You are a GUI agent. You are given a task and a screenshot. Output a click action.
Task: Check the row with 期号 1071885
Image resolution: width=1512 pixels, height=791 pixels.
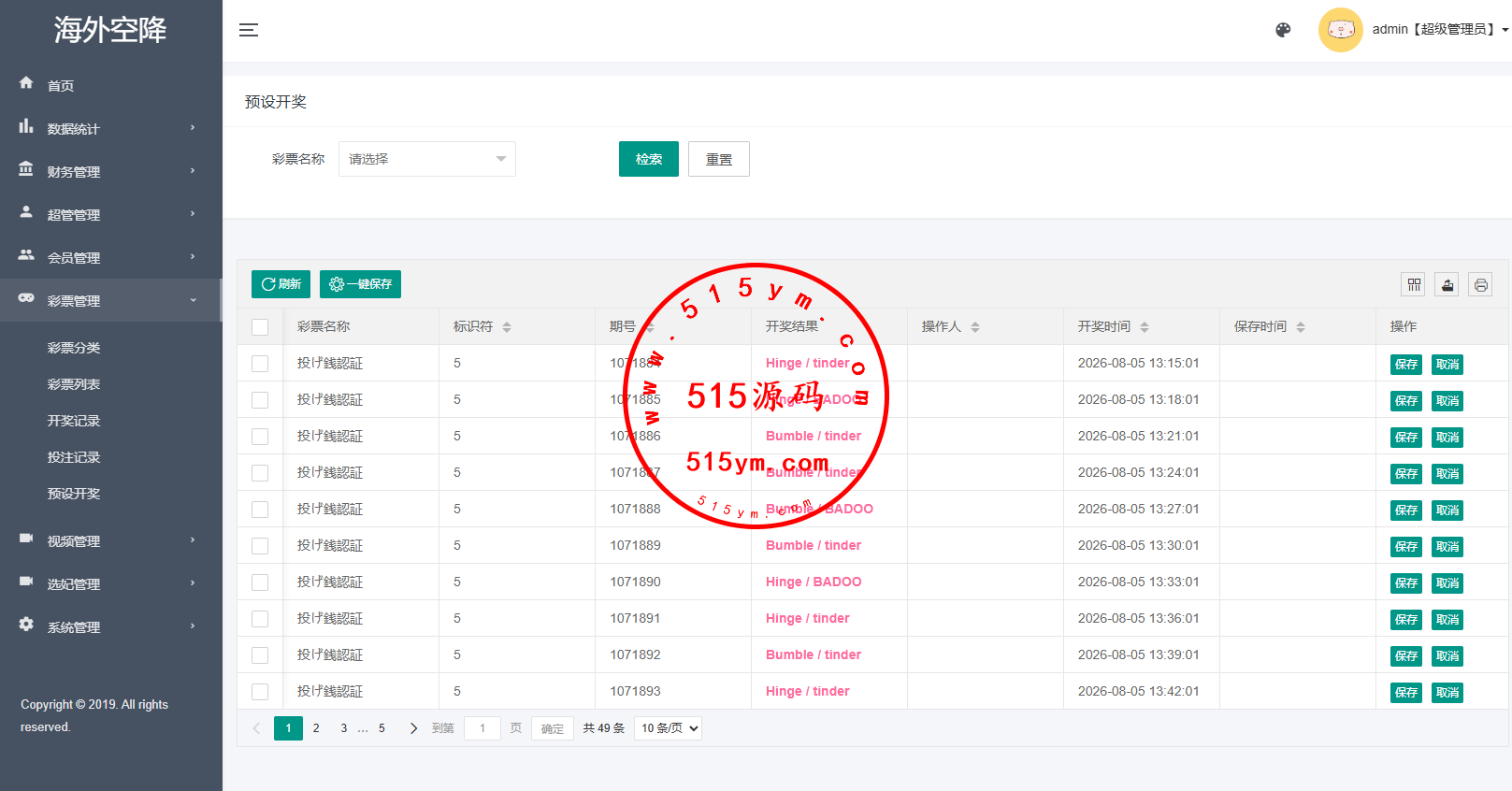coord(260,400)
